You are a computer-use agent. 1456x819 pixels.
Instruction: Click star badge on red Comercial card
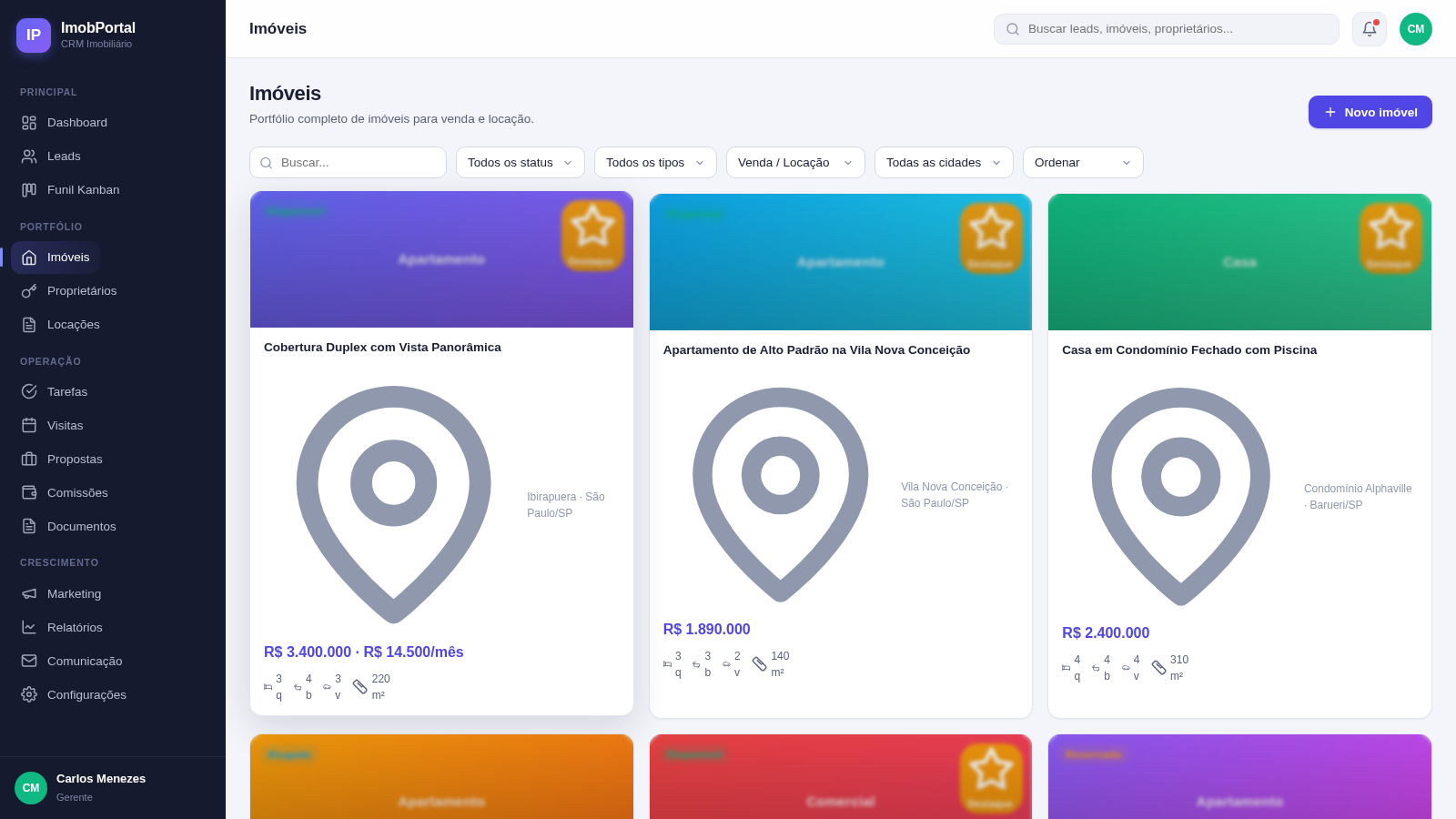pyautogui.click(x=991, y=778)
